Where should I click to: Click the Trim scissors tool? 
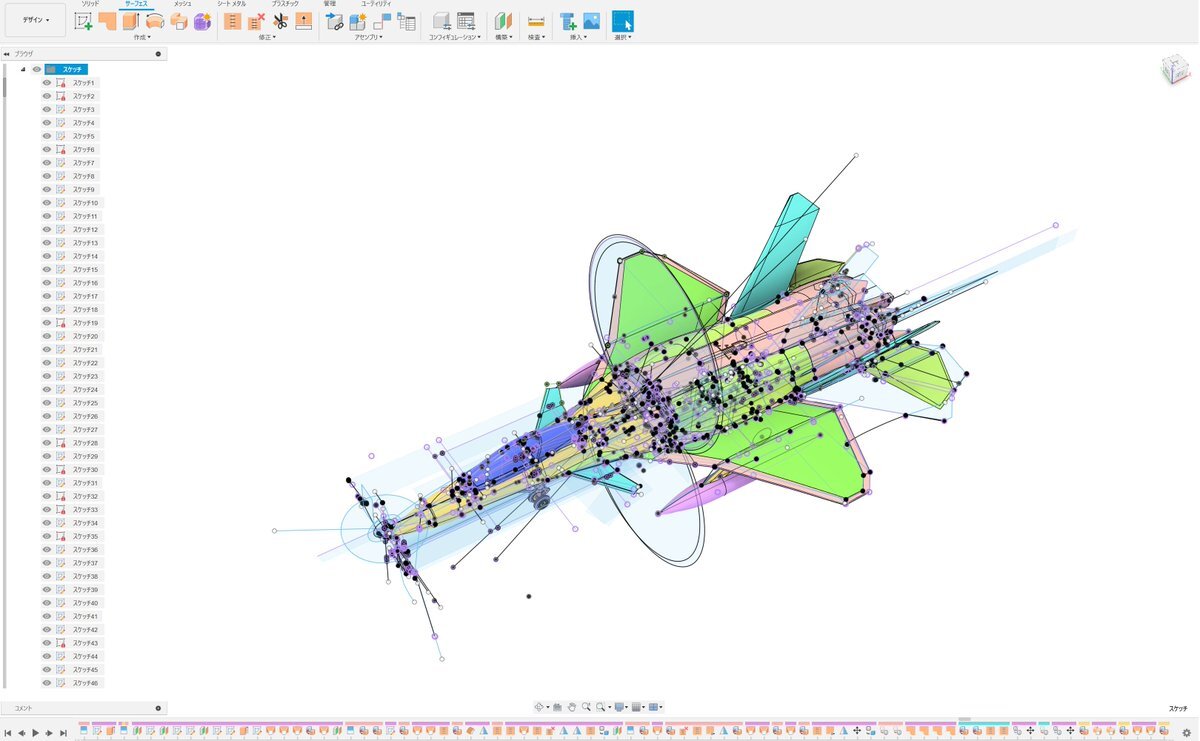pyautogui.click(x=280, y=21)
